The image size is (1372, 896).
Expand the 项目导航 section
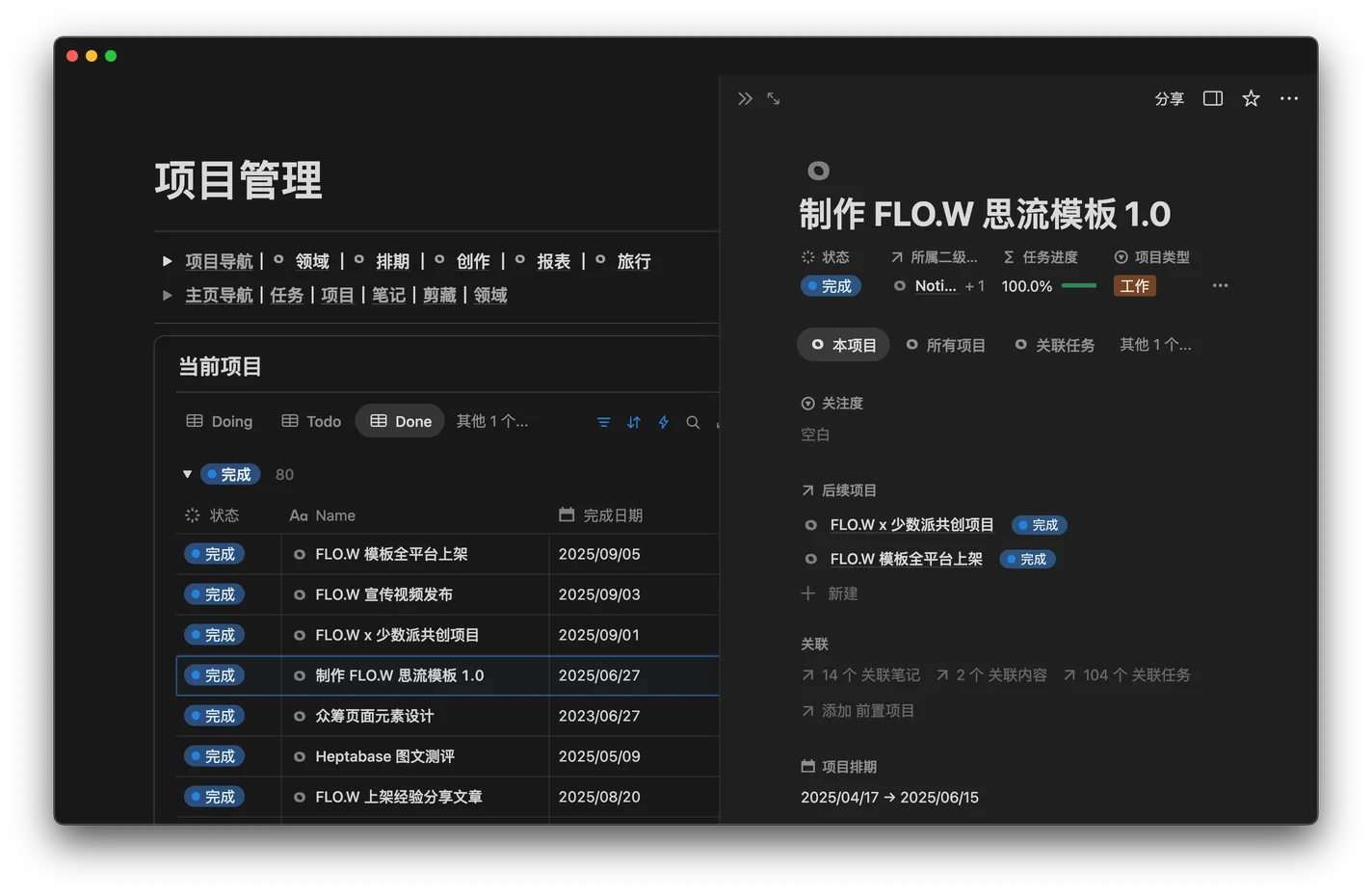(168, 260)
